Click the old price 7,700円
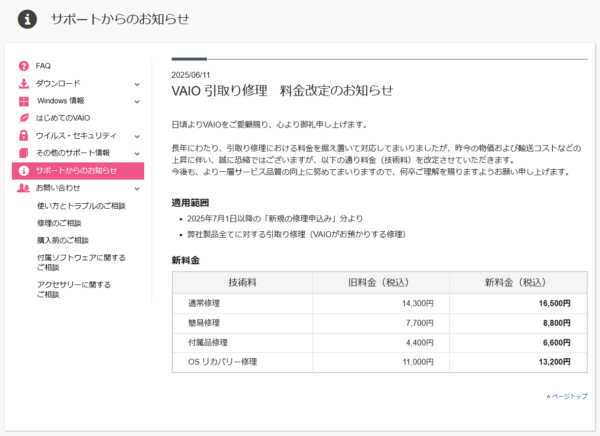 coord(419,323)
